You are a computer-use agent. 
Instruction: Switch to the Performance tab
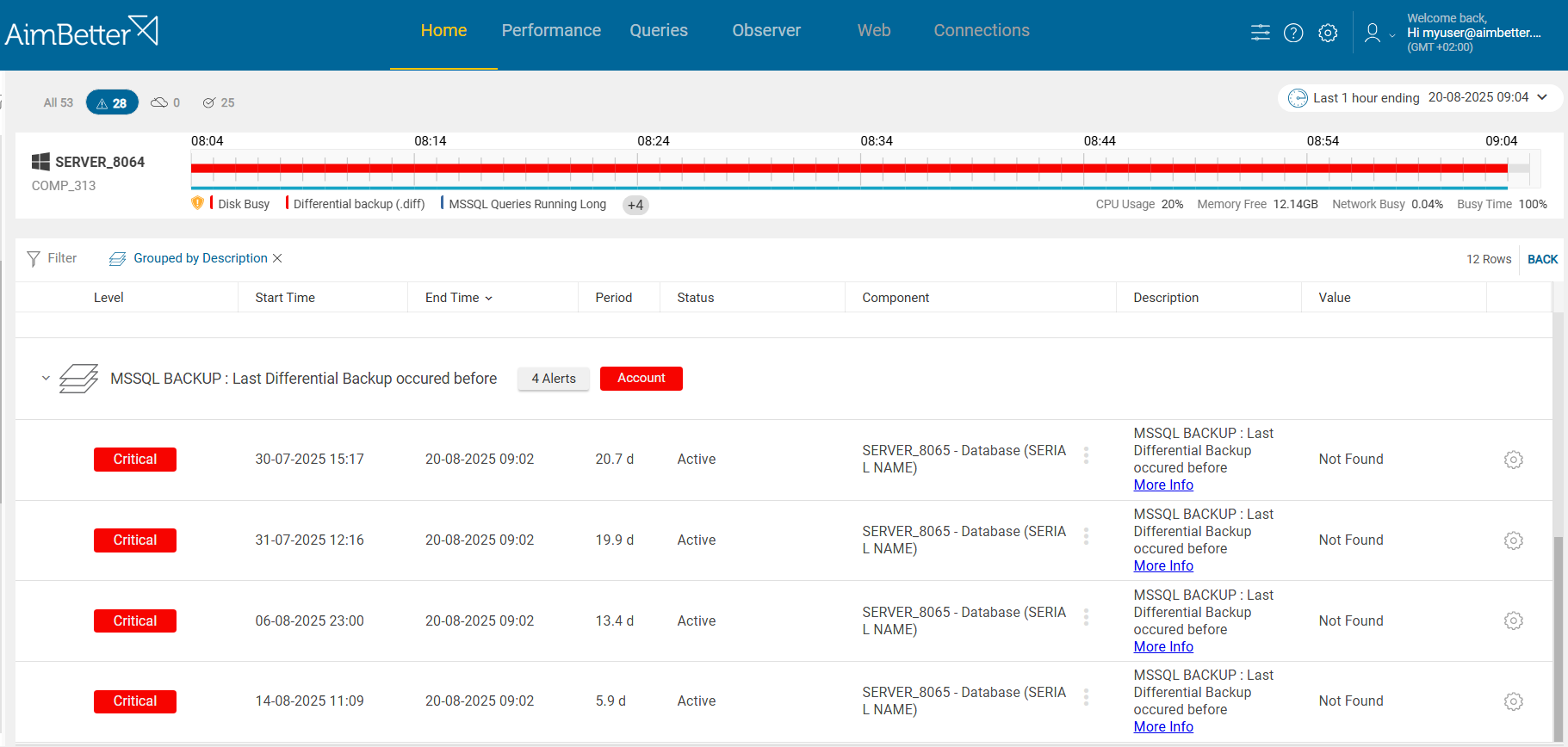click(x=551, y=30)
